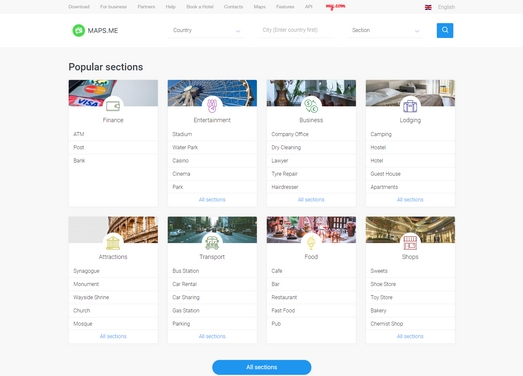Open the Guest House link
The width and height of the screenshot is (523, 376).
[x=386, y=174]
